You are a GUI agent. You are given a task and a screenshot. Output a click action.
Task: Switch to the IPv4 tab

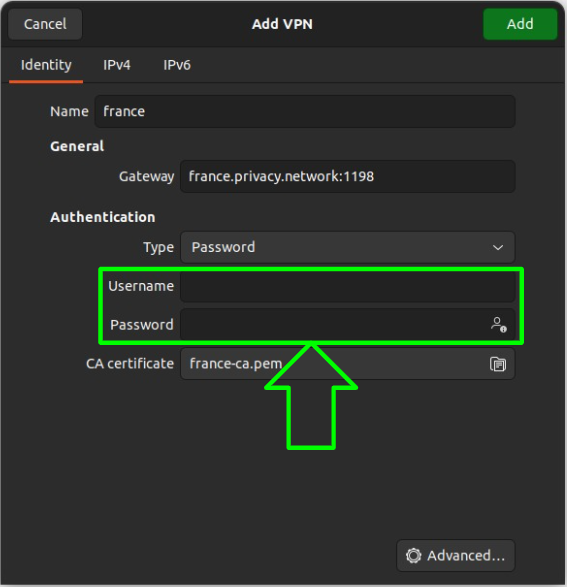pos(117,65)
